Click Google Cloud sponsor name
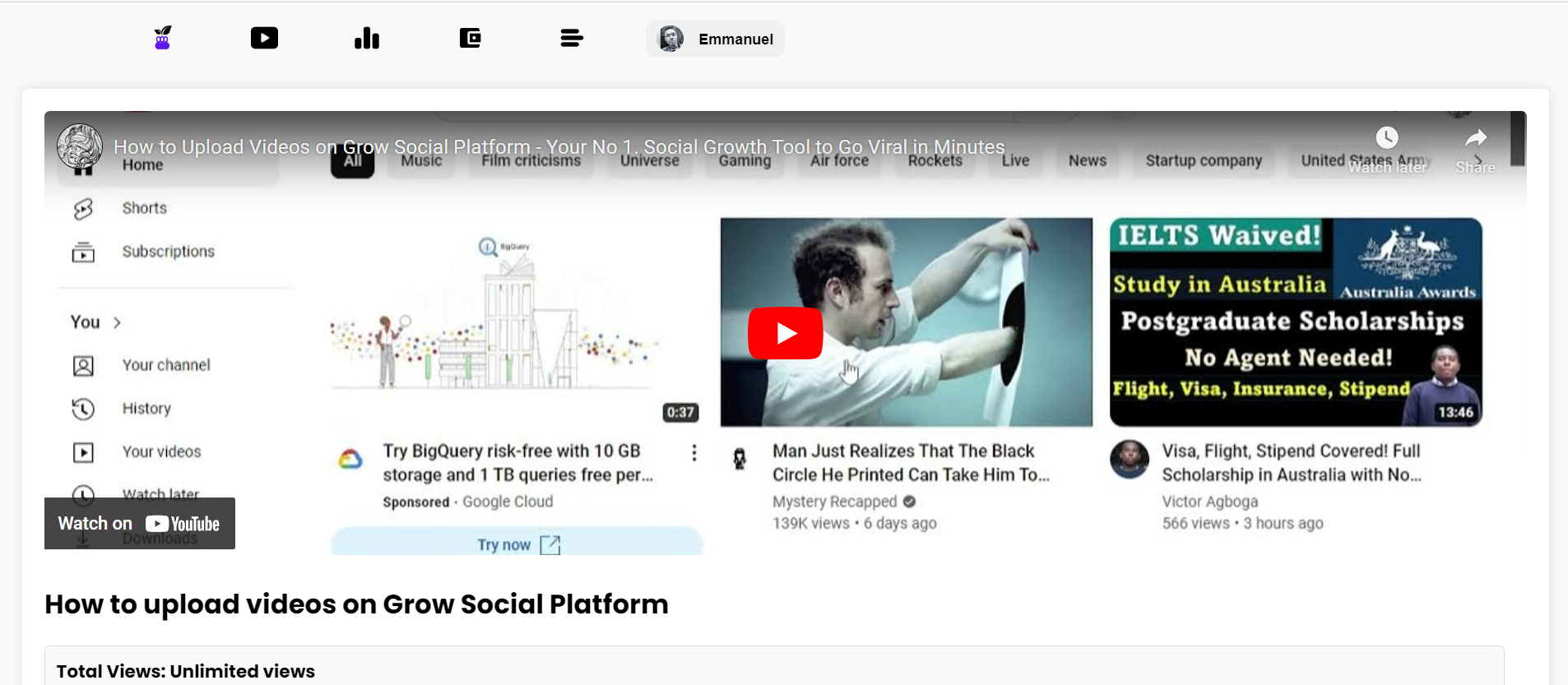The width and height of the screenshot is (1568, 685). pos(508,502)
